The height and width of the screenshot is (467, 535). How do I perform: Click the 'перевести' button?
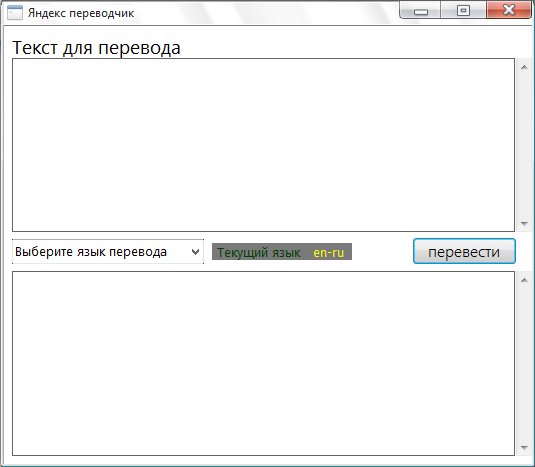click(464, 251)
